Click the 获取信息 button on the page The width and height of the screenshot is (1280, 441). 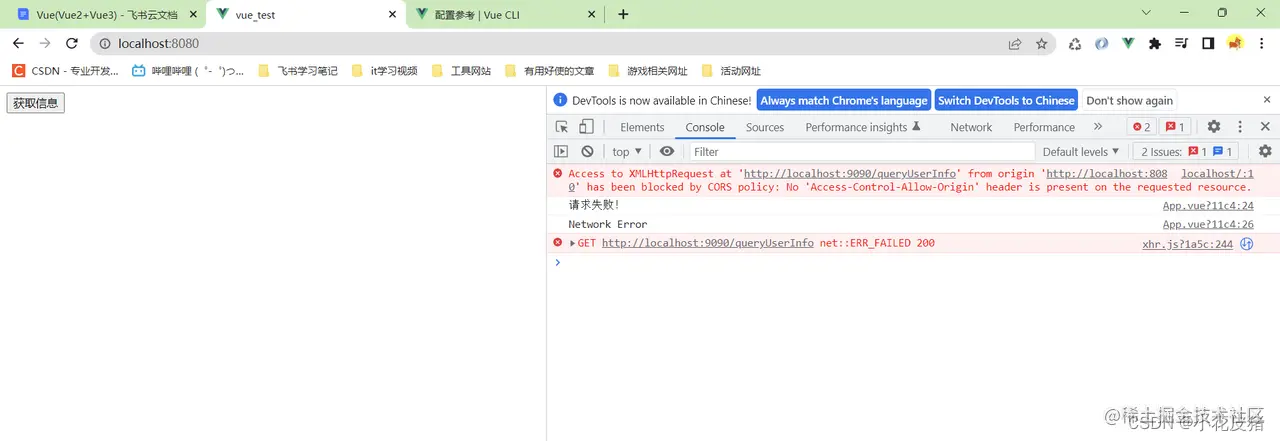pyautogui.click(x=36, y=103)
